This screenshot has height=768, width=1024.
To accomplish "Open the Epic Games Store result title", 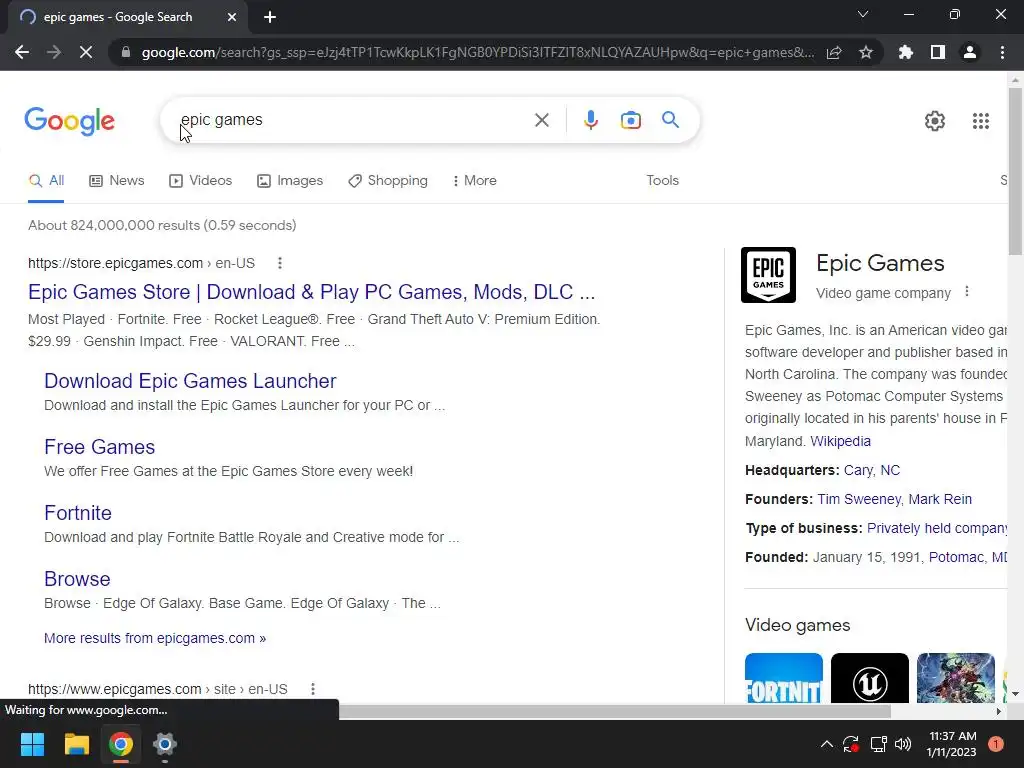I will (x=312, y=292).
